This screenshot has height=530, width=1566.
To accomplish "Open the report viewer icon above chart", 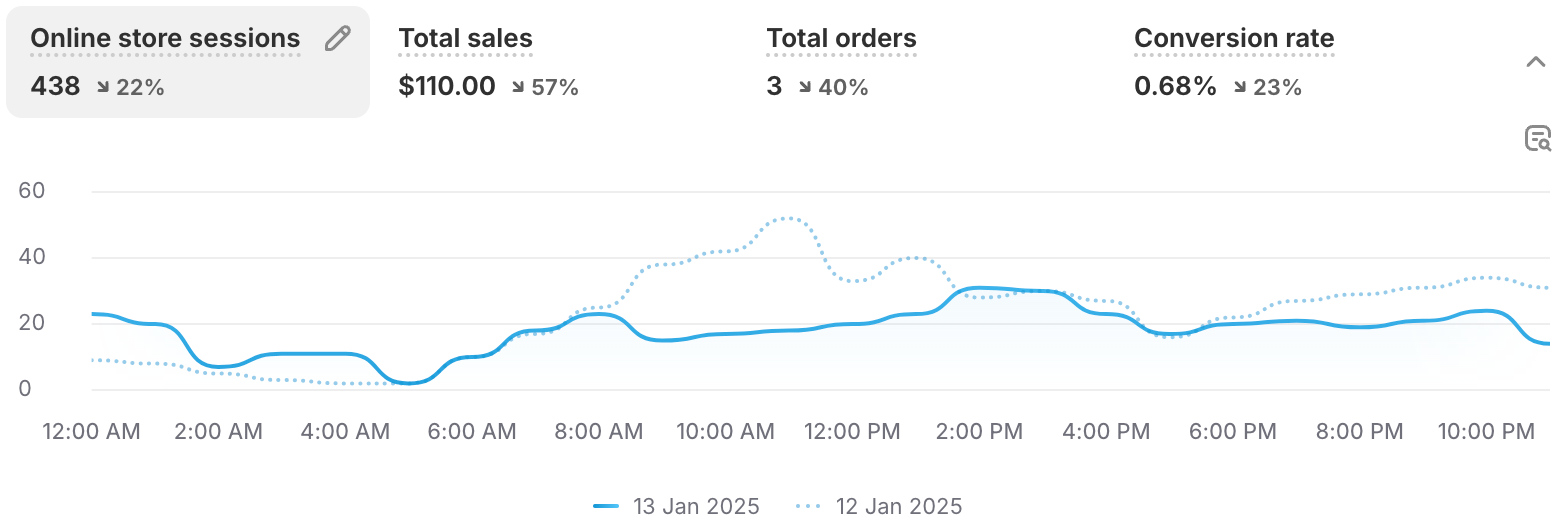I will (1537, 139).
